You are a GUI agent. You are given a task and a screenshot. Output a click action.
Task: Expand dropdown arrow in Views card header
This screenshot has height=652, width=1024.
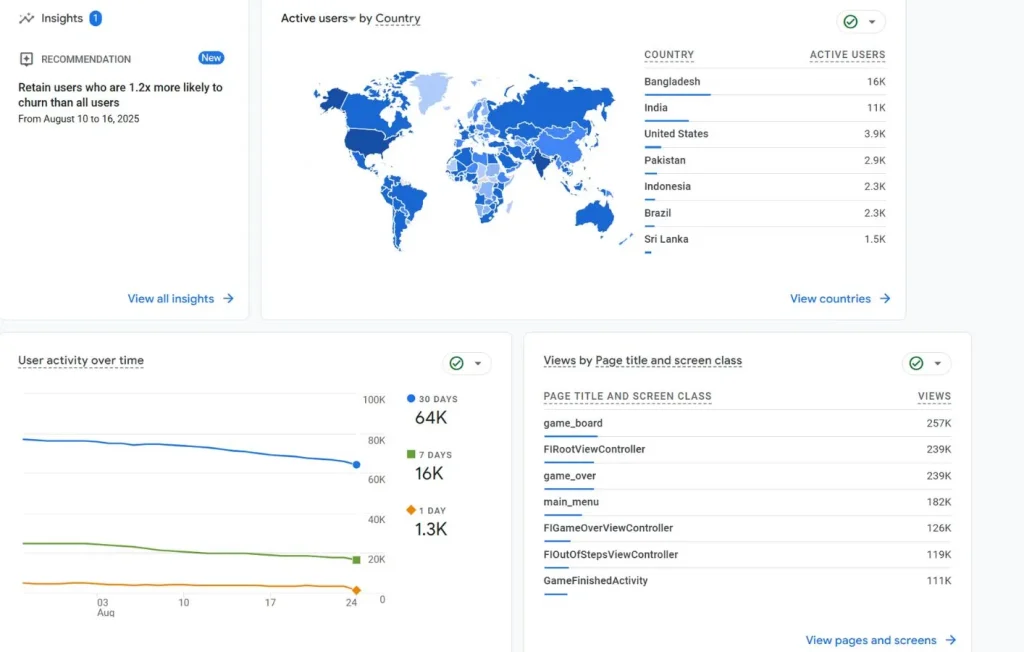[x=938, y=363]
